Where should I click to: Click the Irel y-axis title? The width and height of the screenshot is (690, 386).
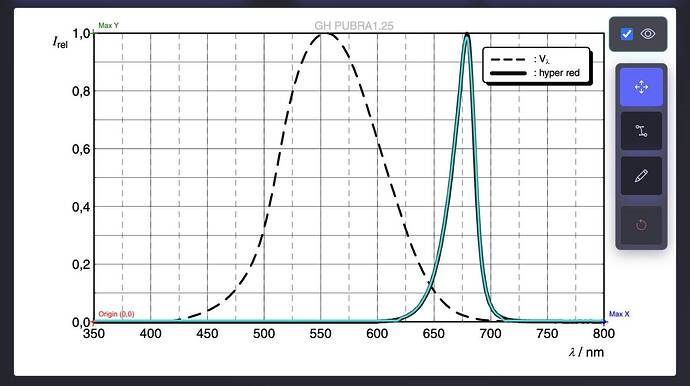[60, 42]
